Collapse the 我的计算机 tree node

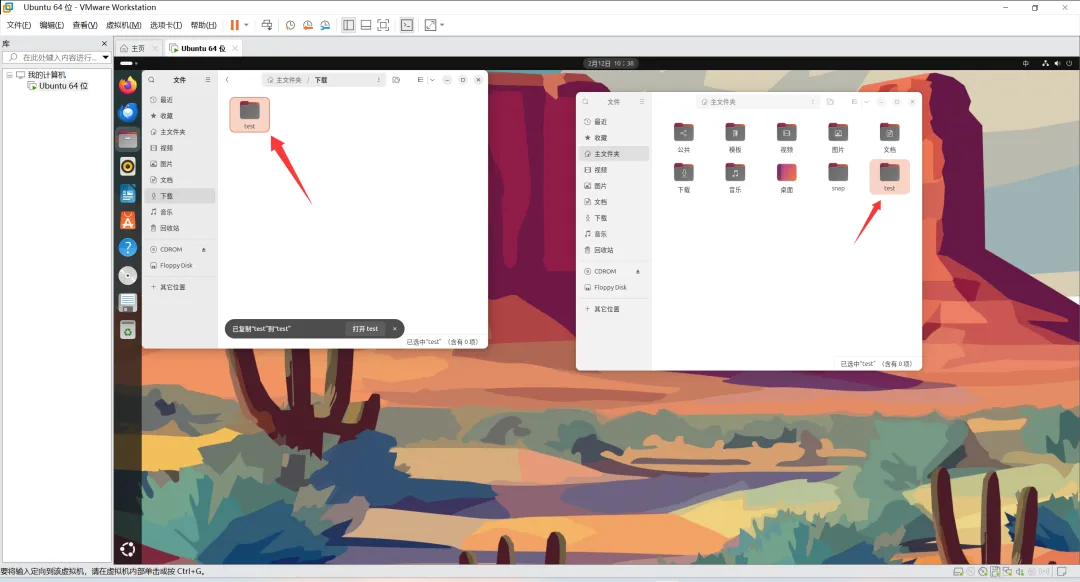[x=10, y=74]
